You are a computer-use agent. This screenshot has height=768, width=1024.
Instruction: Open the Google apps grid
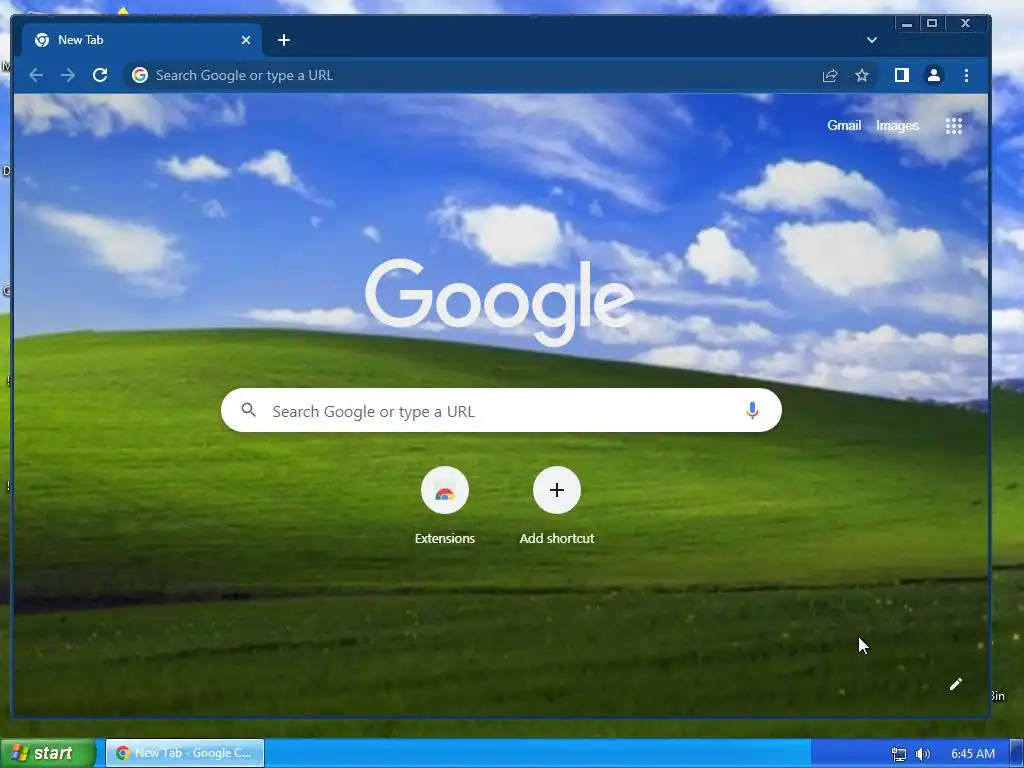click(x=954, y=125)
